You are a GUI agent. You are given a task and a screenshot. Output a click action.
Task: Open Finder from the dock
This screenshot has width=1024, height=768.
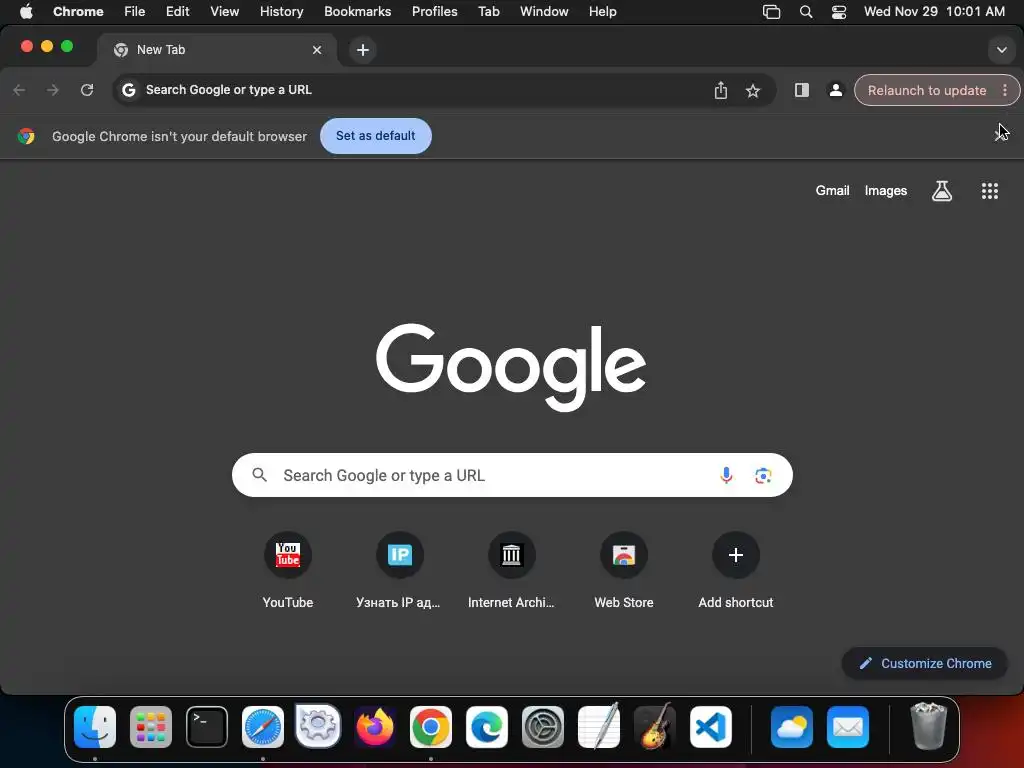[95, 727]
